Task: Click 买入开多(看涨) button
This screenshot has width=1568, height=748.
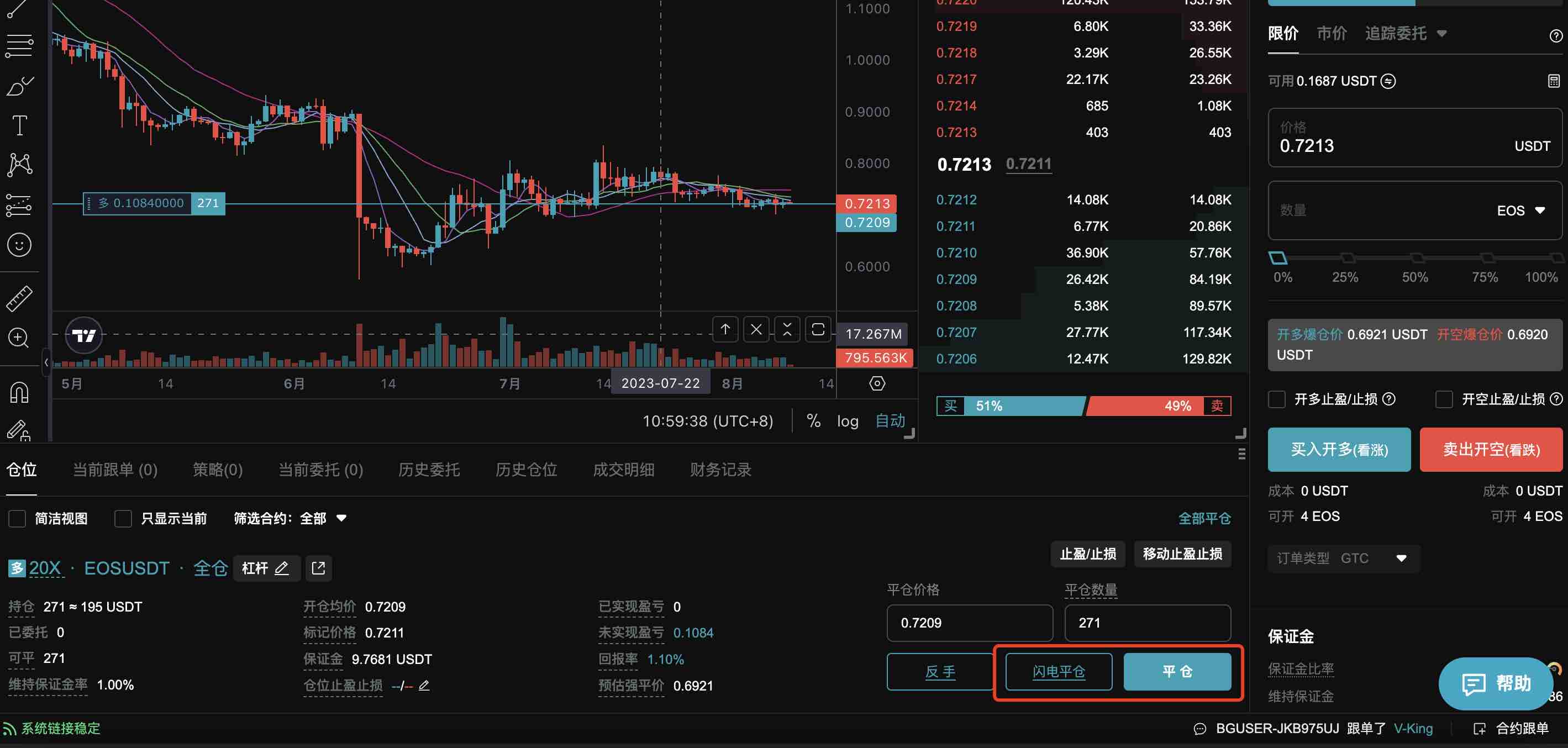Action: pyautogui.click(x=1339, y=450)
